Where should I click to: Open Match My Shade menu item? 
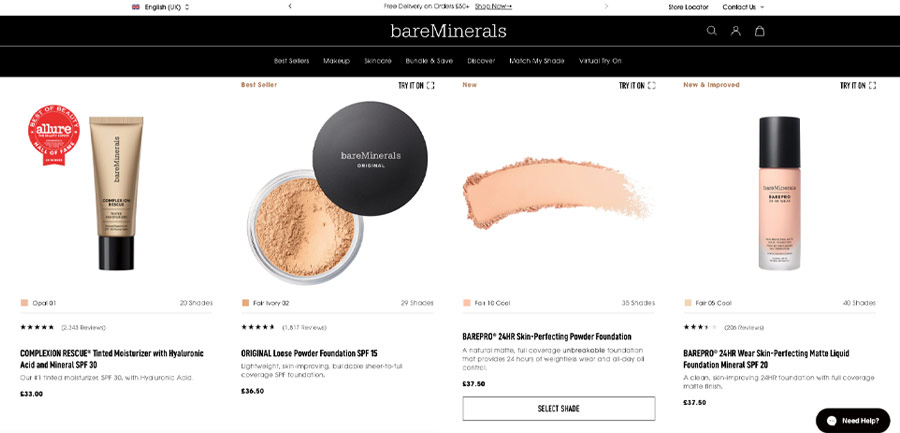click(x=537, y=61)
